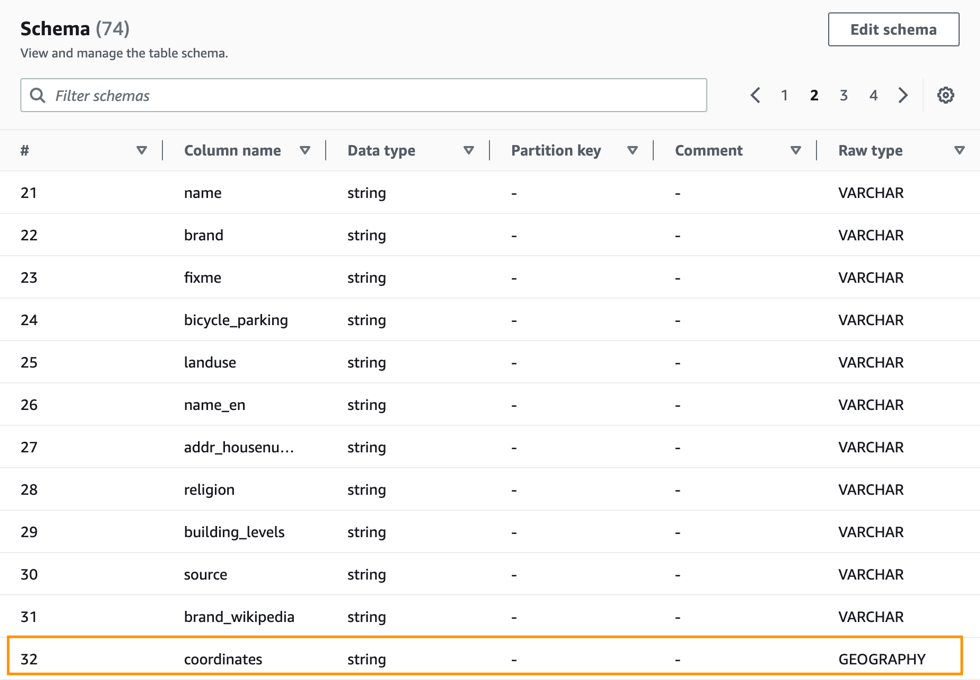Go to previous page using left chevron
This screenshot has width=980, height=680.
[x=755, y=95]
